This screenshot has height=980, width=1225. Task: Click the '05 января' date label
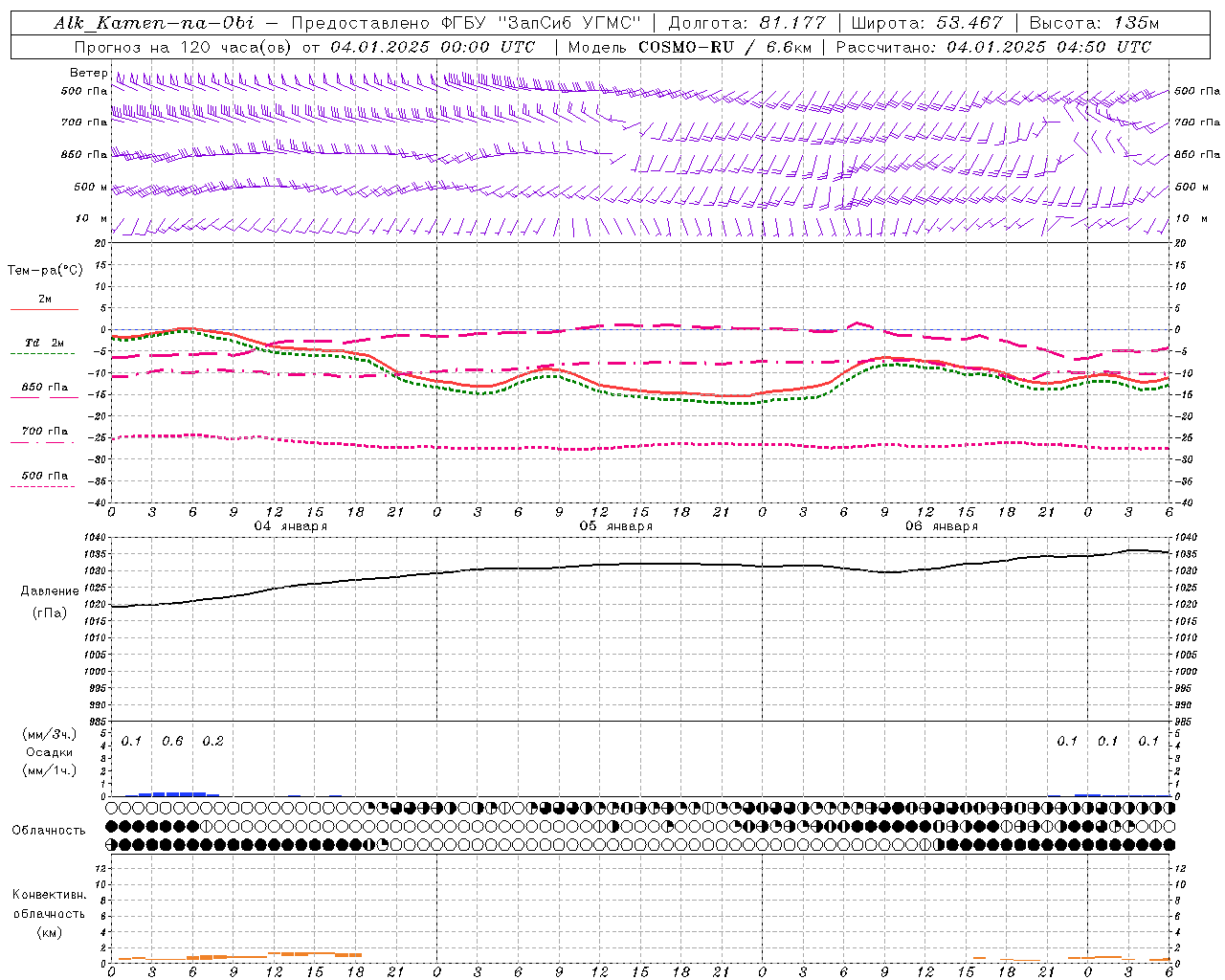(x=615, y=525)
